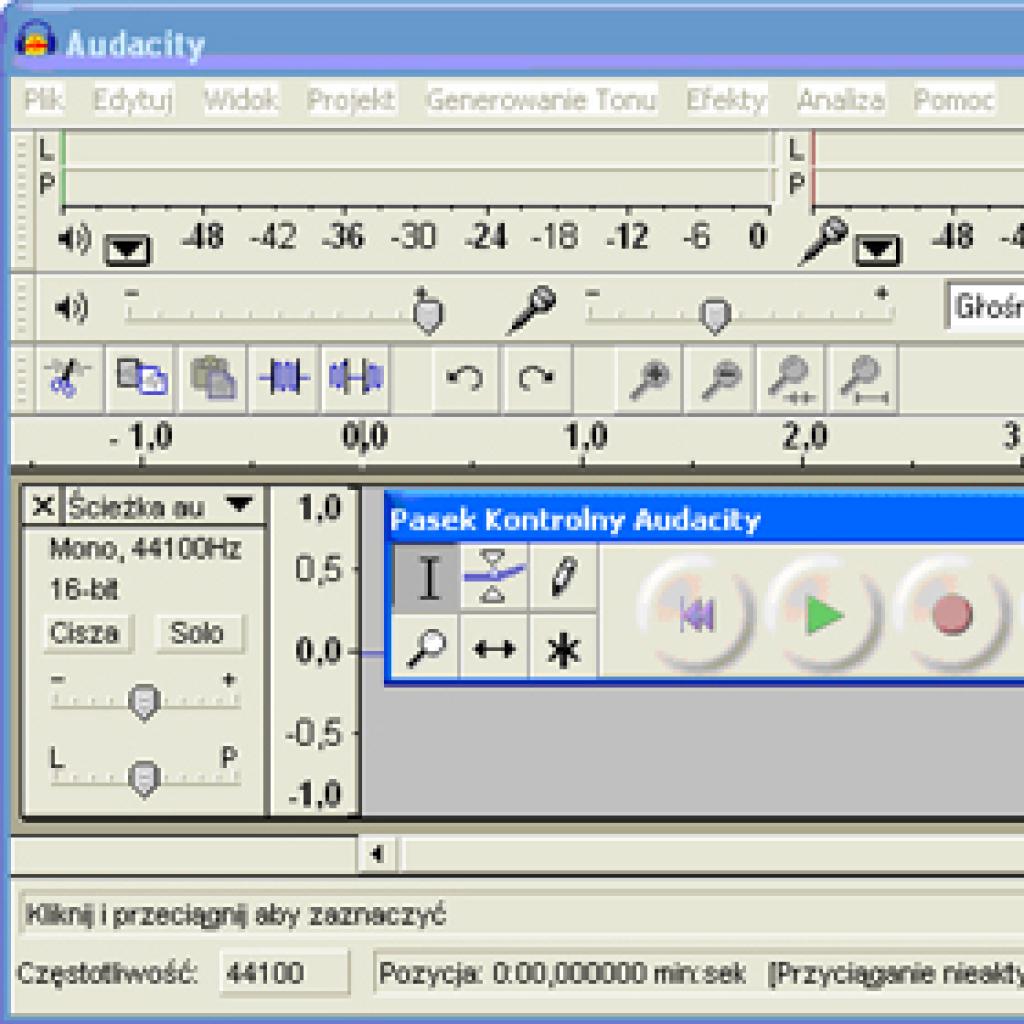
Task: Open the Pomoc menu
Action: [953, 100]
